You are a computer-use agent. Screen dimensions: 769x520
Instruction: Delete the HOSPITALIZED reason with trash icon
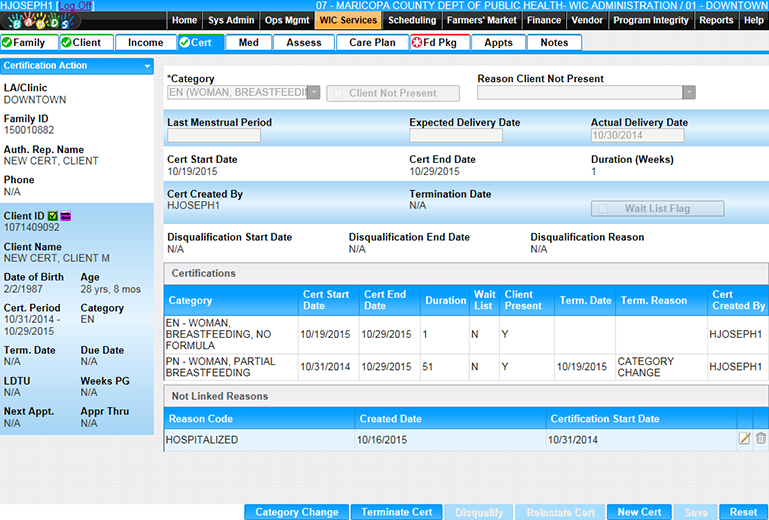(760, 438)
